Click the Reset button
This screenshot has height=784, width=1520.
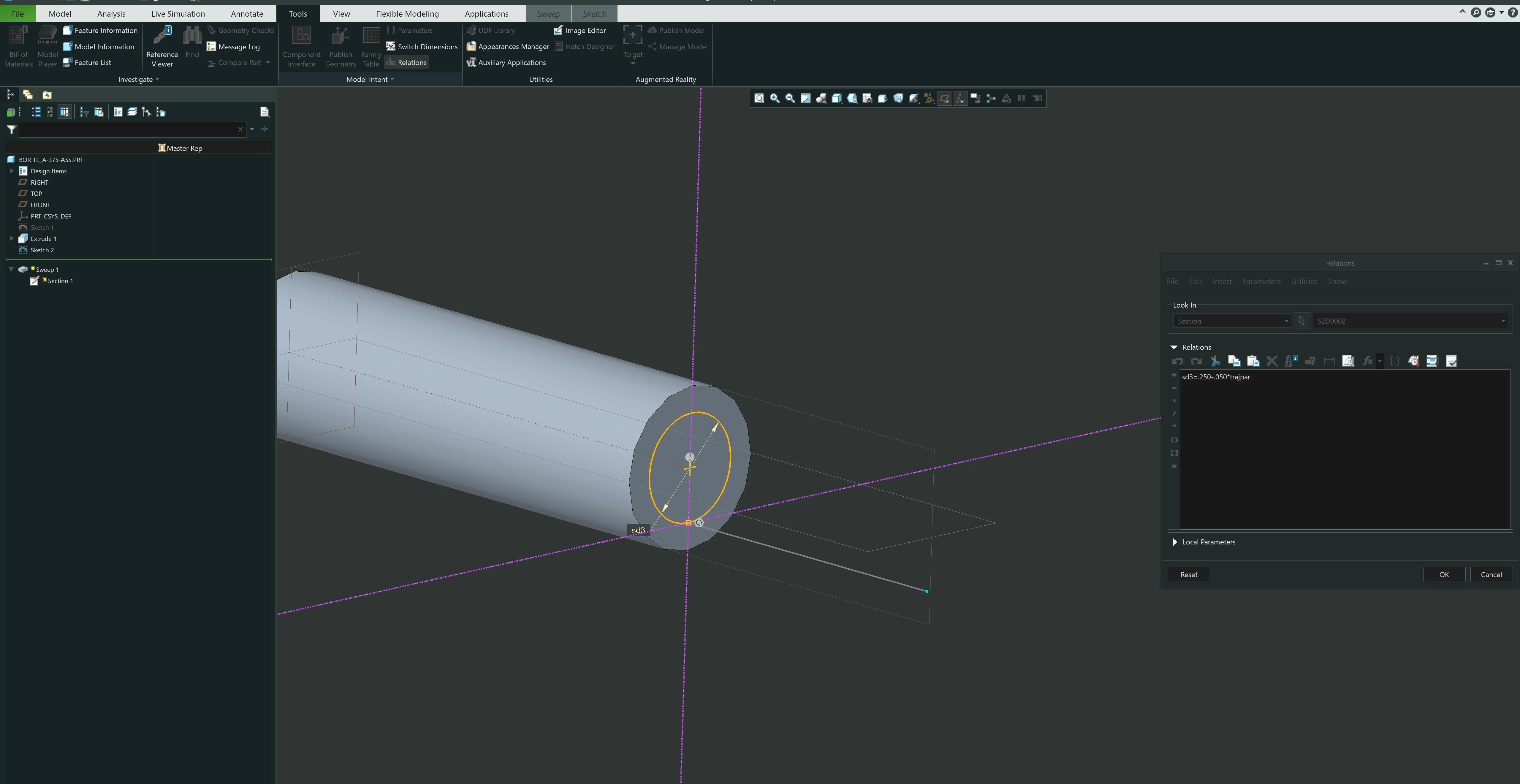click(1188, 575)
